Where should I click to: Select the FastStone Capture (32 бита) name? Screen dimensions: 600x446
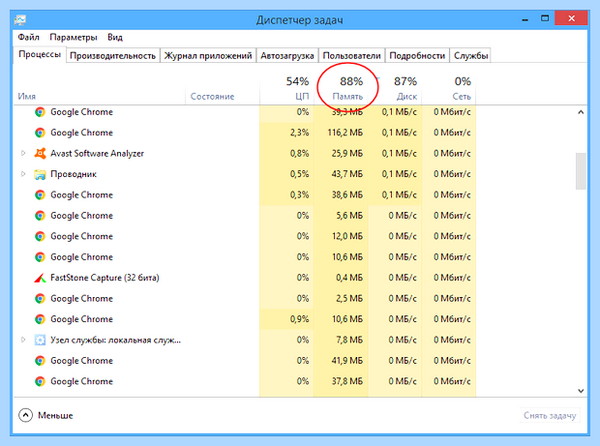click(x=105, y=278)
